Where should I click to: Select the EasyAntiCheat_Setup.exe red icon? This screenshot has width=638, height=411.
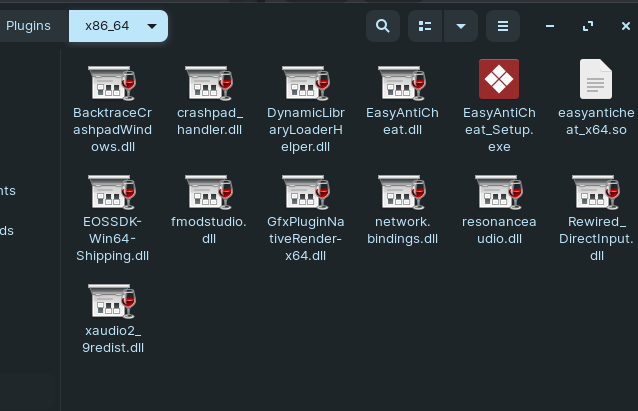499,79
